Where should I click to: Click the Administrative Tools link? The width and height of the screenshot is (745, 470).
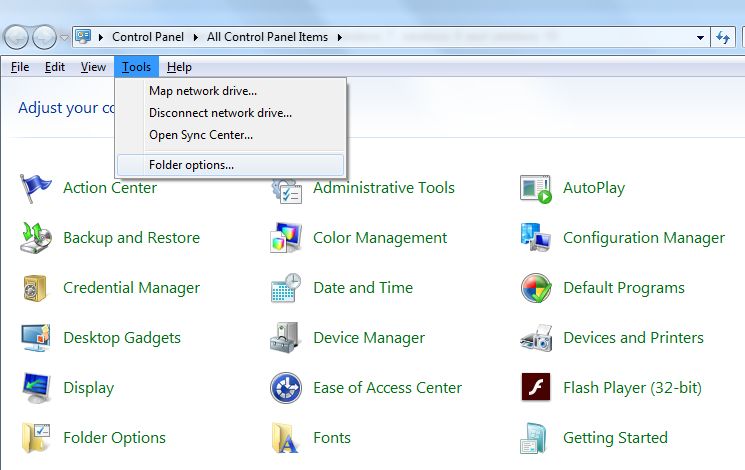coord(383,188)
